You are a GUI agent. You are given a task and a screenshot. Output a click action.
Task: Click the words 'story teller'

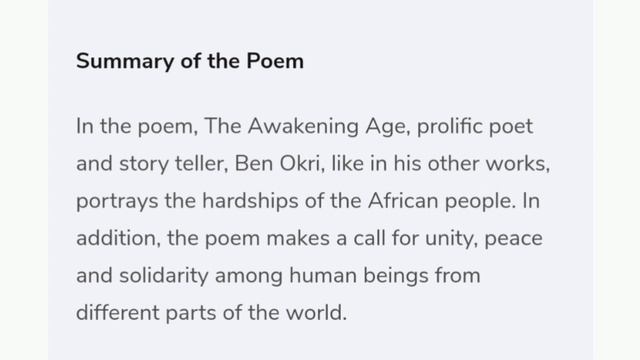point(171,164)
